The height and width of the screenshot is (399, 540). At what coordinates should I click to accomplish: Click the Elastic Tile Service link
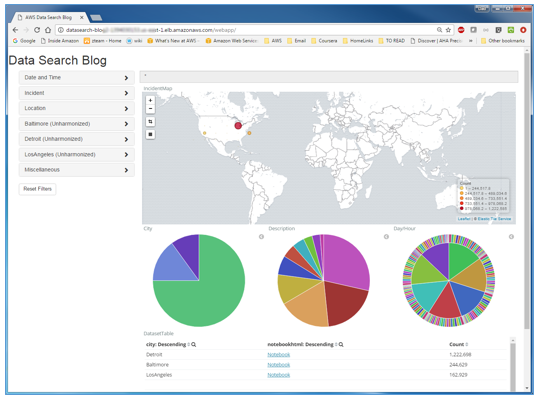pyautogui.click(x=494, y=219)
